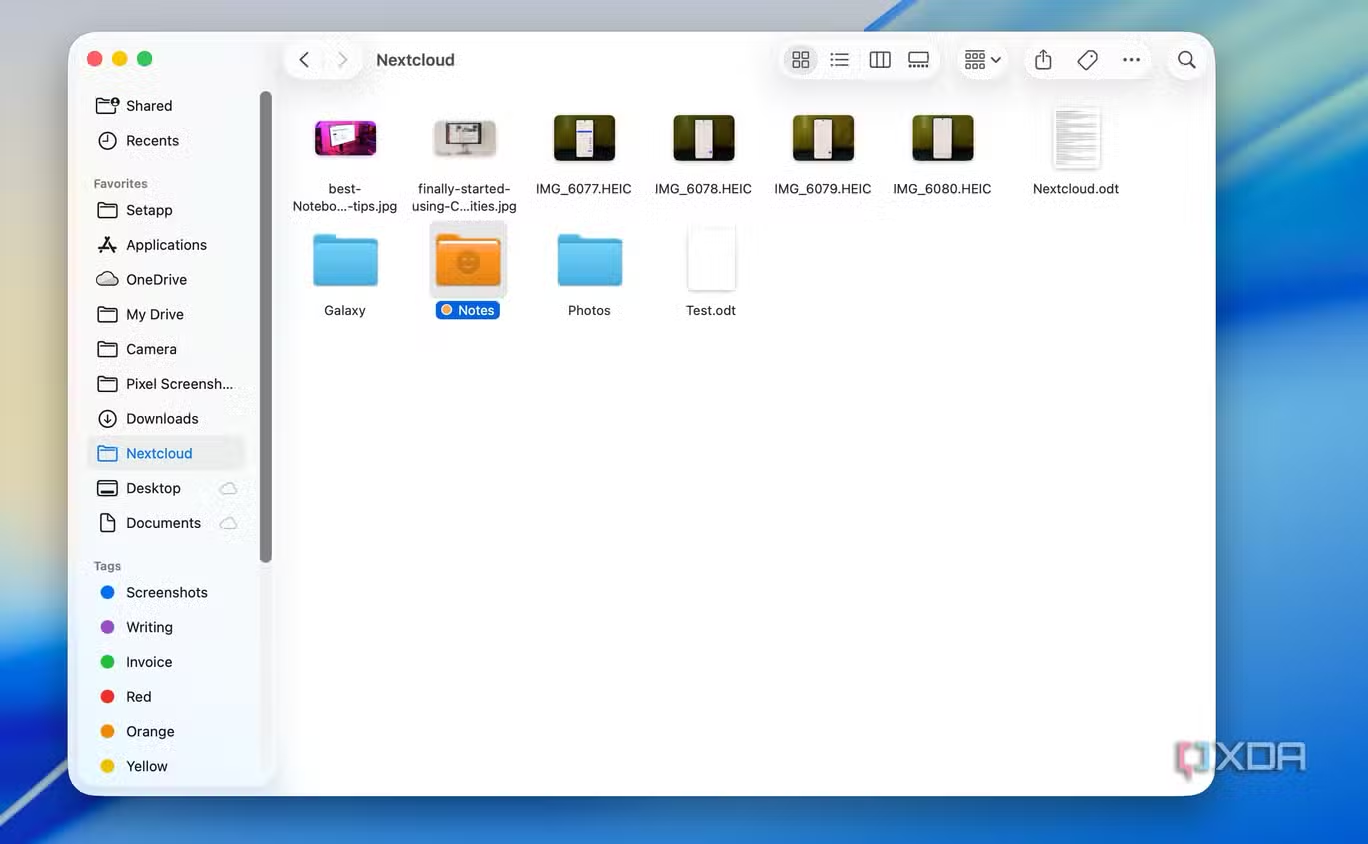Screen dimensions: 1368x844
Task: Click the iCloud status icon beside Documents
Action: pos(228,523)
